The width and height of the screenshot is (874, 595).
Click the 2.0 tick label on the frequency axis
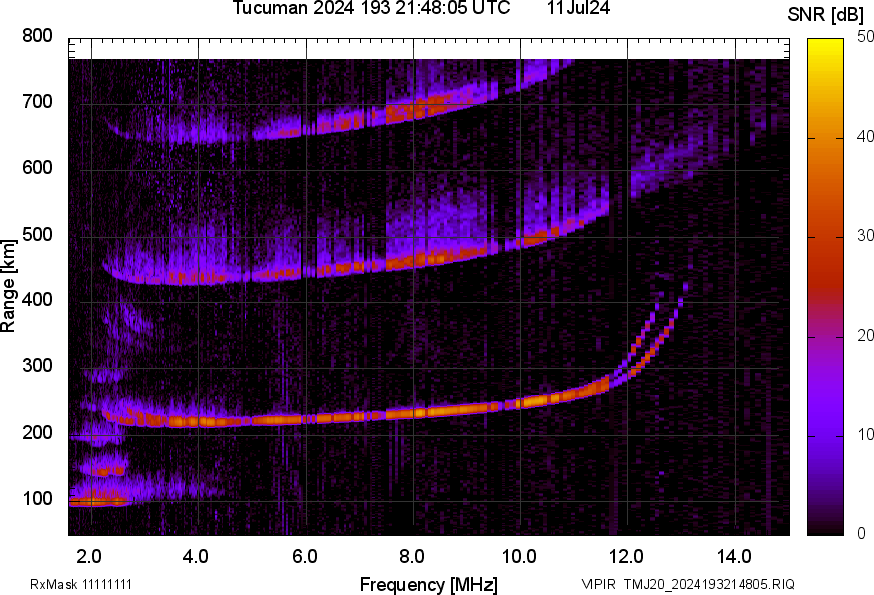[x=90, y=556]
